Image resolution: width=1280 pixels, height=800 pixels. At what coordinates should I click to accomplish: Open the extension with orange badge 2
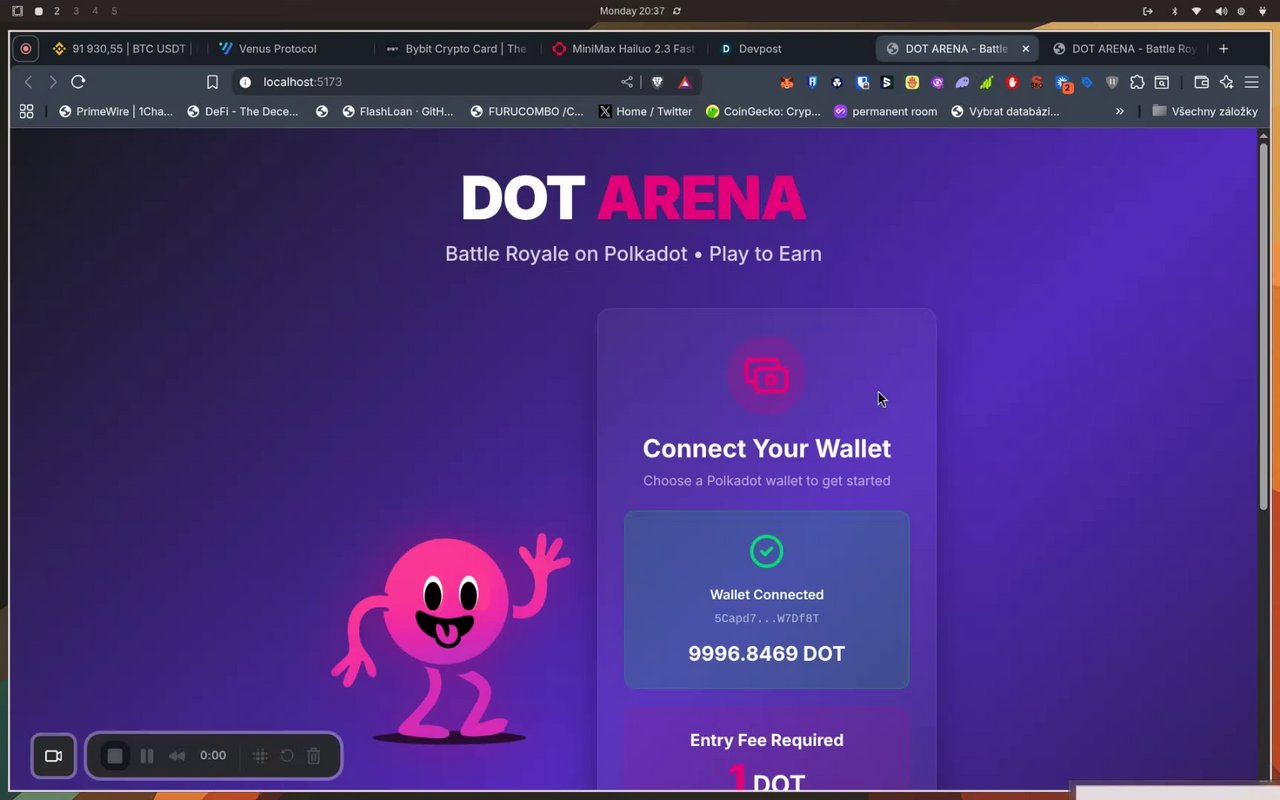click(x=1063, y=83)
